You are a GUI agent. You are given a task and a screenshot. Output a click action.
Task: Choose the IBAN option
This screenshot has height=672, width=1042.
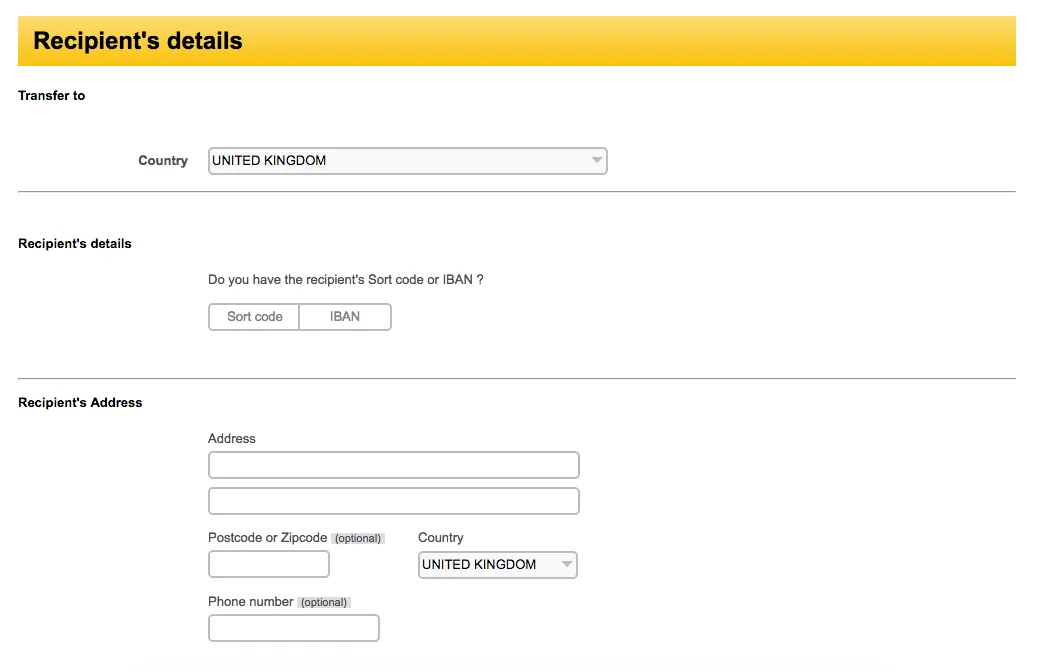click(345, 317)
